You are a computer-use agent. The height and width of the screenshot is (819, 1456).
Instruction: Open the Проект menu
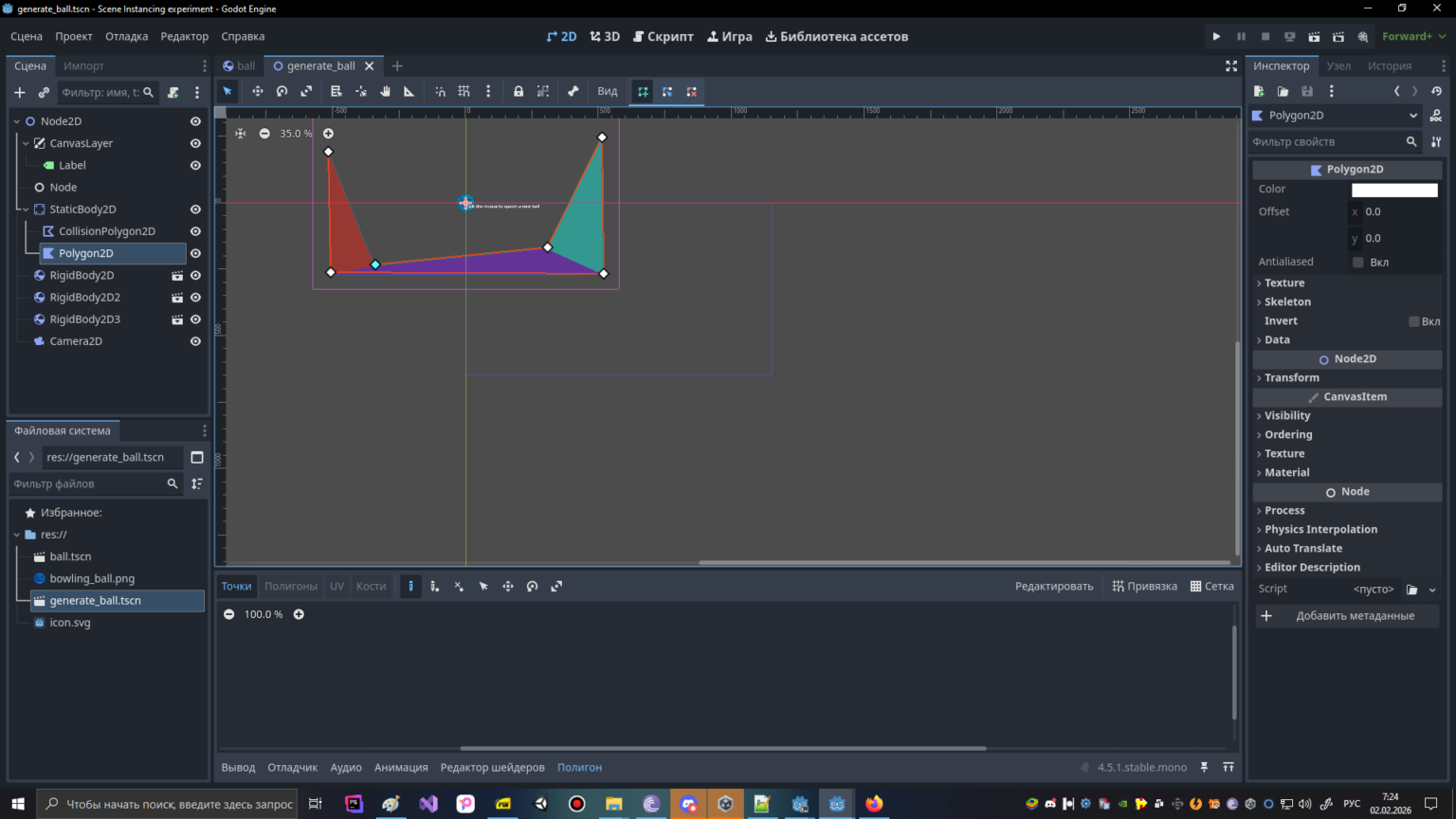74,37
